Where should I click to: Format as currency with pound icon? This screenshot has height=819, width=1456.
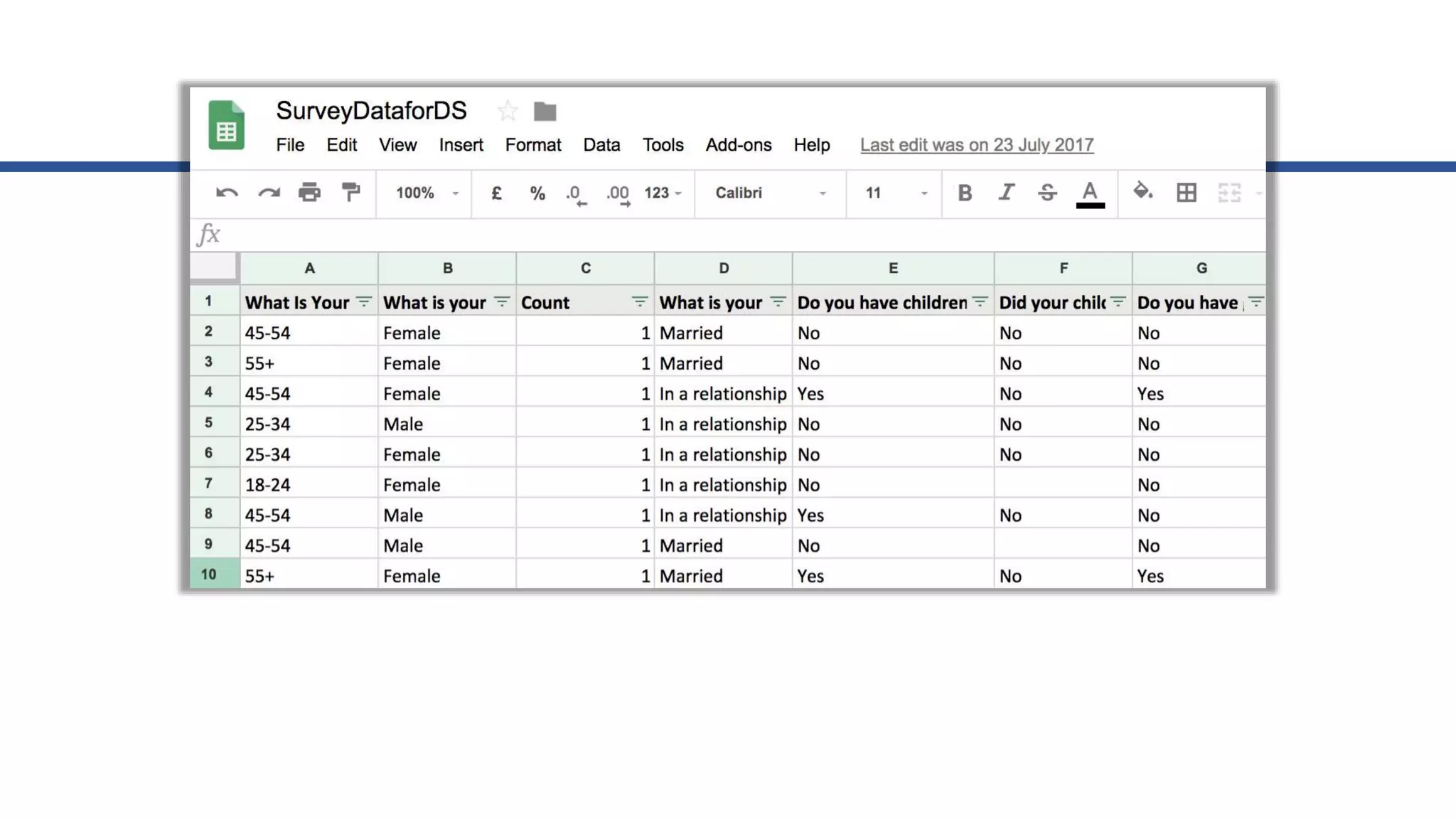[x=496, y=193]
